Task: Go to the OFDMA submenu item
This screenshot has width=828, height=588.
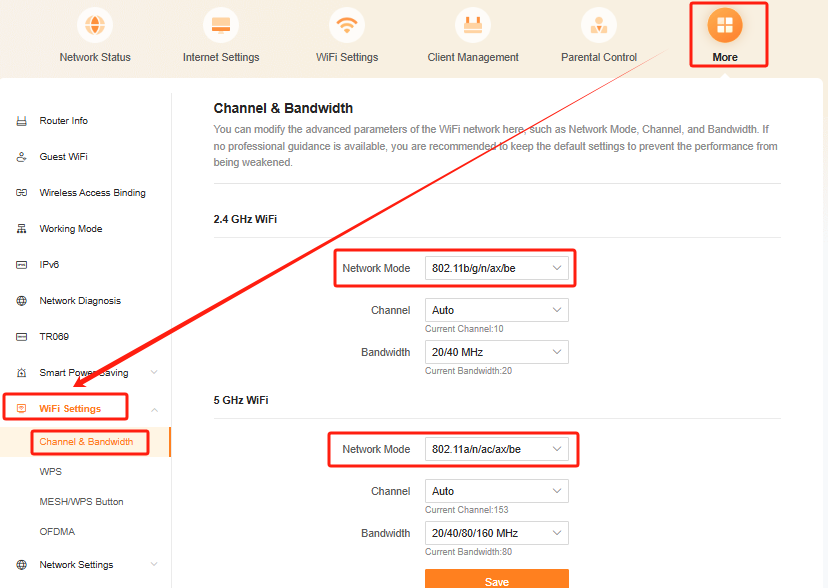Action: [x=57, y=531]
